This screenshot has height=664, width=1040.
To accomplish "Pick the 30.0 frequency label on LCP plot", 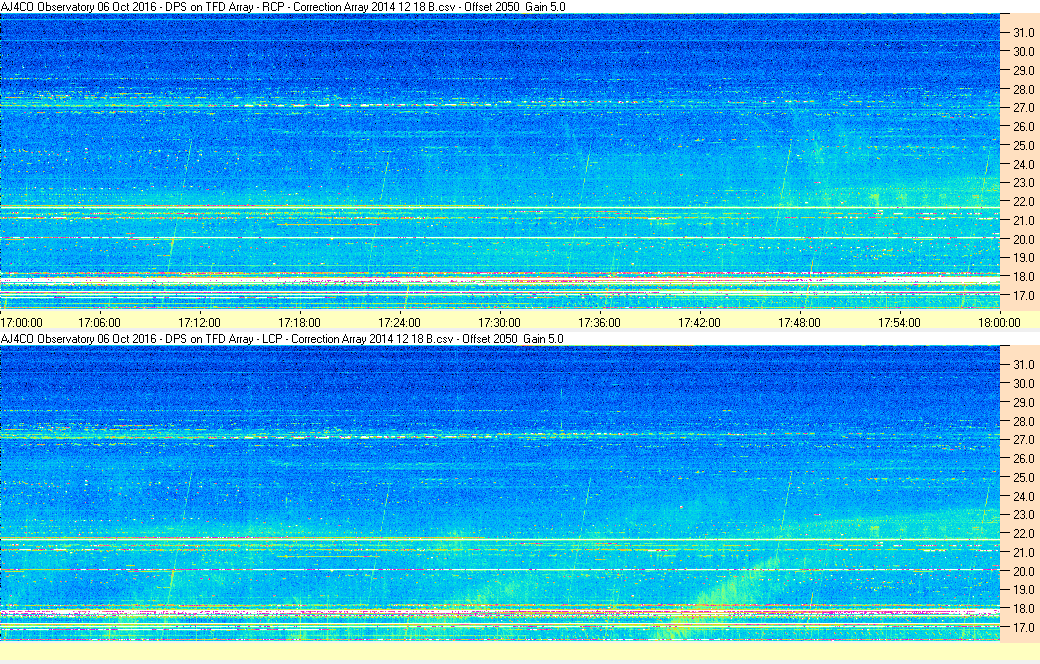I will point(1023,383).
